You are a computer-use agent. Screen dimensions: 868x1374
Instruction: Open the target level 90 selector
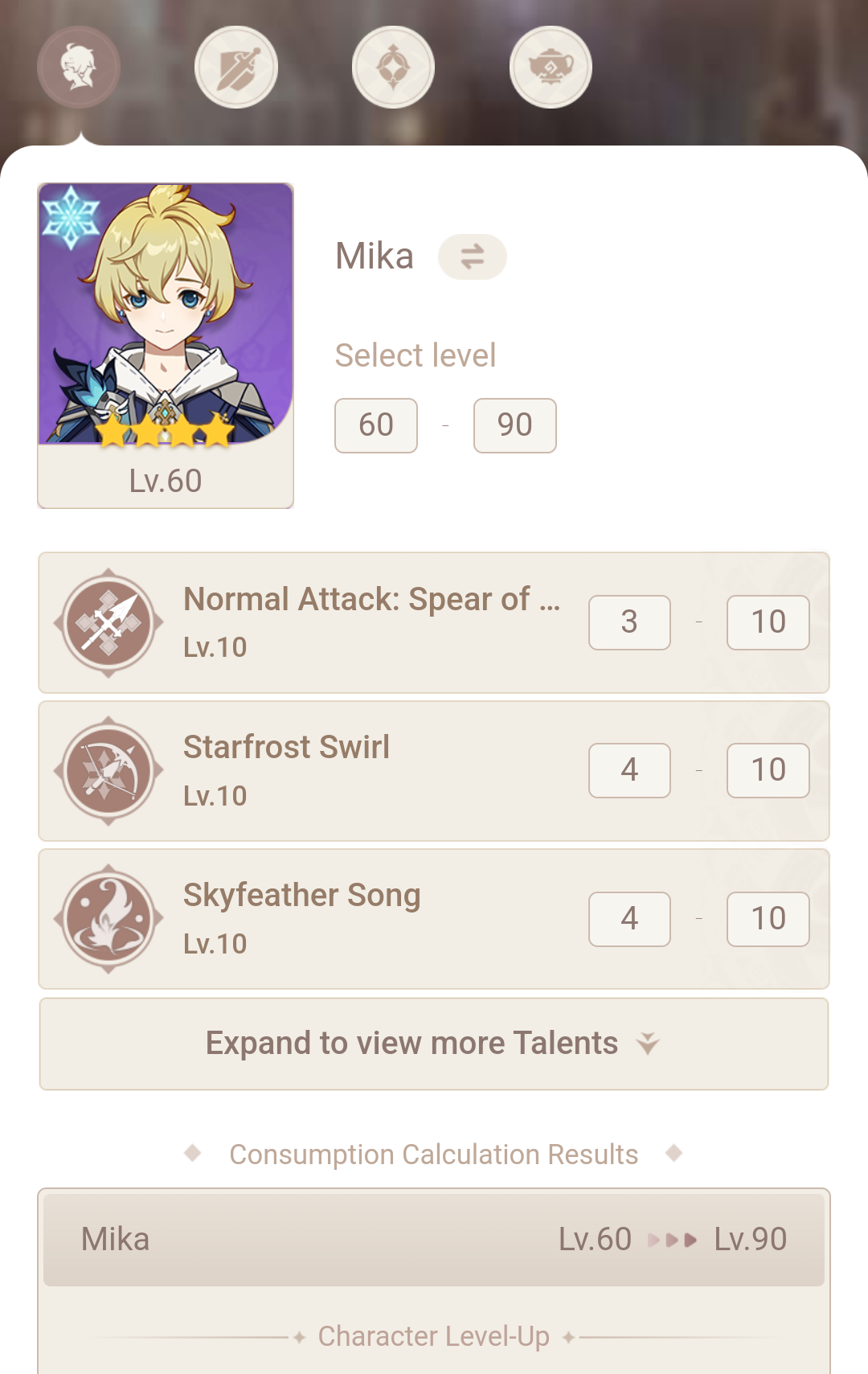(x=514, y=425)
